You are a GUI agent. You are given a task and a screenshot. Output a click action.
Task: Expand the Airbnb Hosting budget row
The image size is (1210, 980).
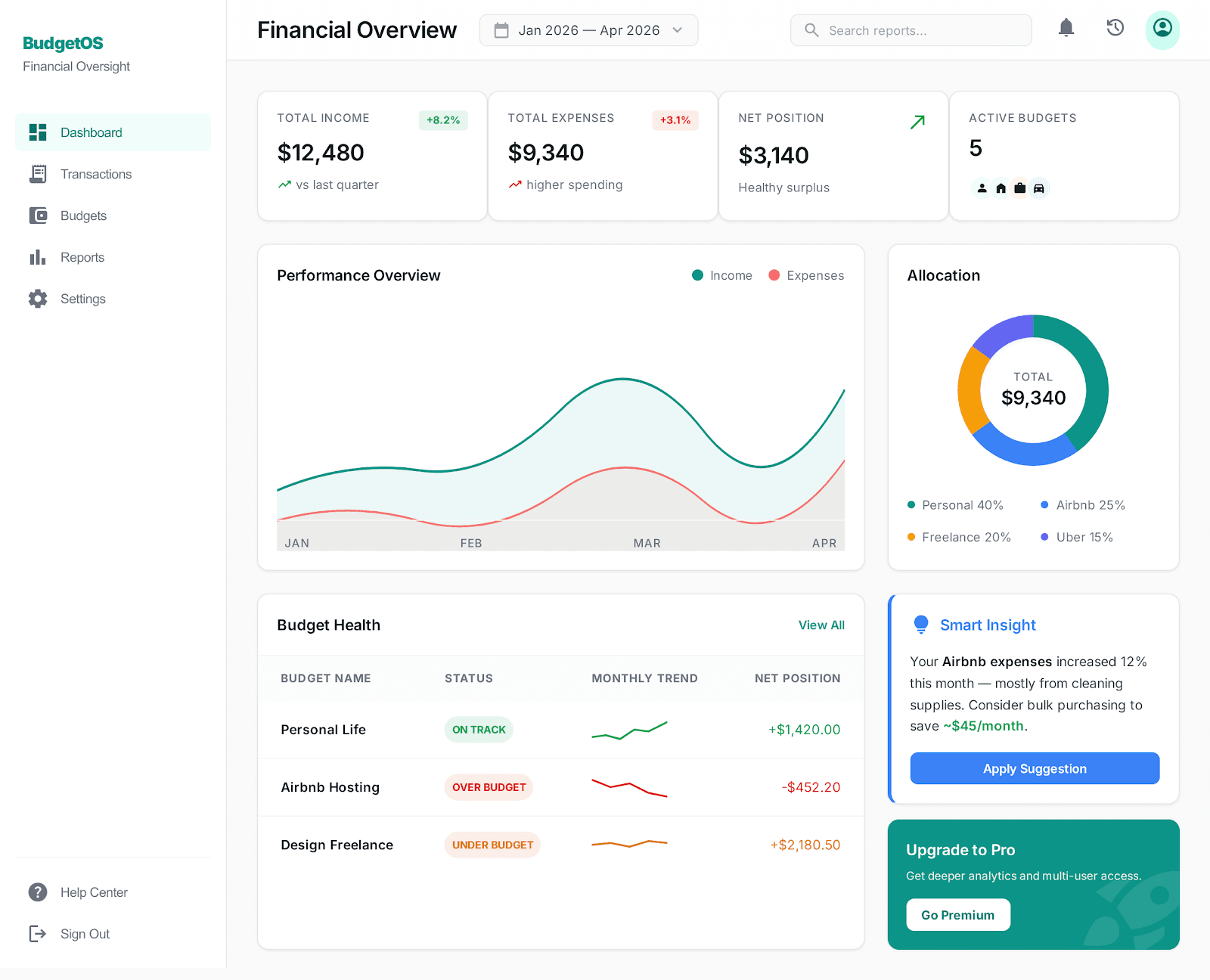pyautogui.click(x=330, y=787)
